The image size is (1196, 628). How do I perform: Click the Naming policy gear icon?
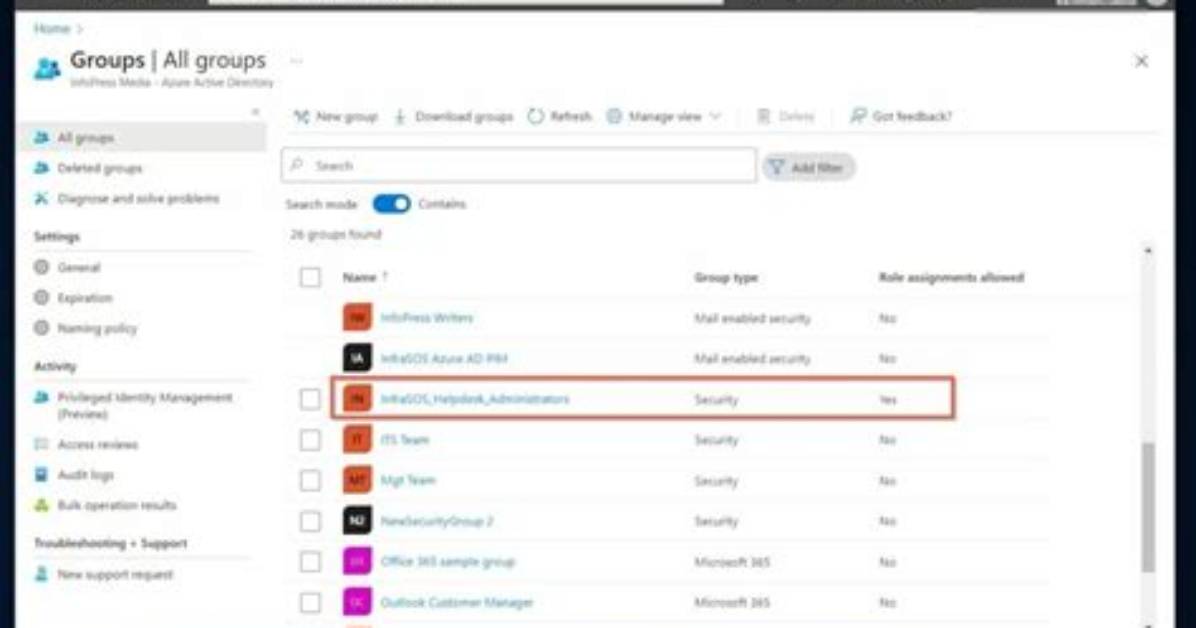click(x=41, y=328)
